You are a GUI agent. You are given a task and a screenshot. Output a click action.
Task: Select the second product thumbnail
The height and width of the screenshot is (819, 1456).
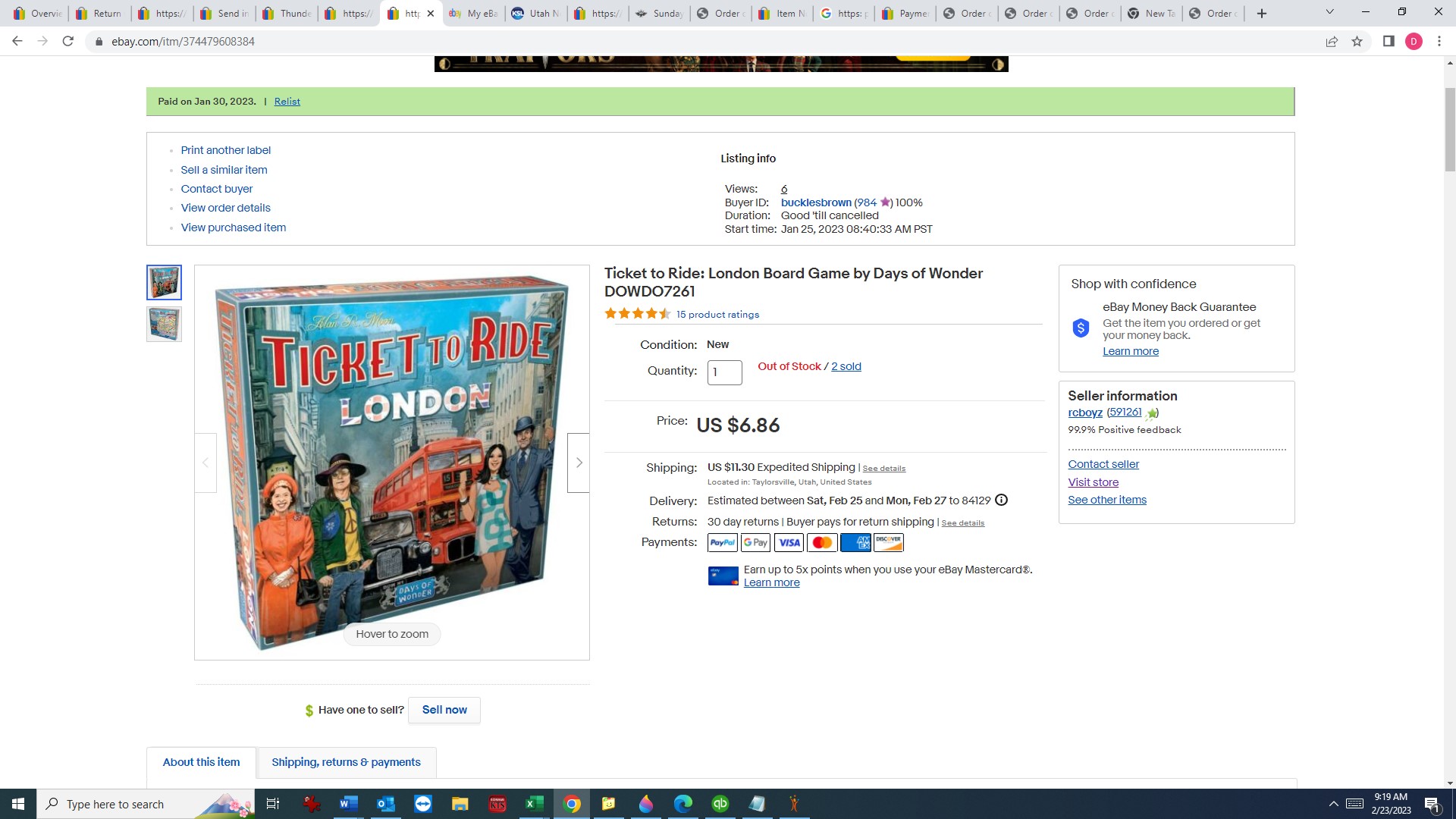tap(164, 324)
